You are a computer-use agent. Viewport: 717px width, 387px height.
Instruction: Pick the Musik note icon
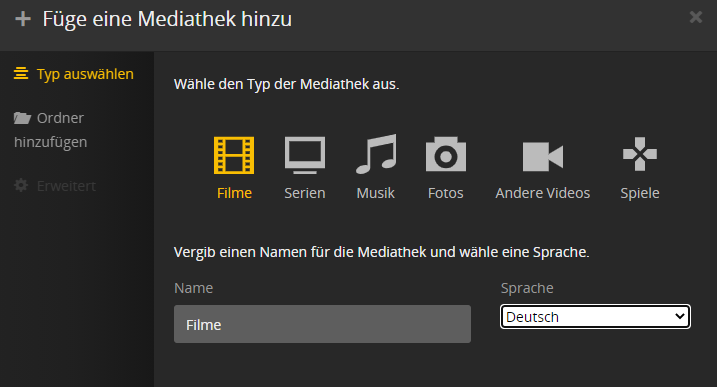click(376, 154)
